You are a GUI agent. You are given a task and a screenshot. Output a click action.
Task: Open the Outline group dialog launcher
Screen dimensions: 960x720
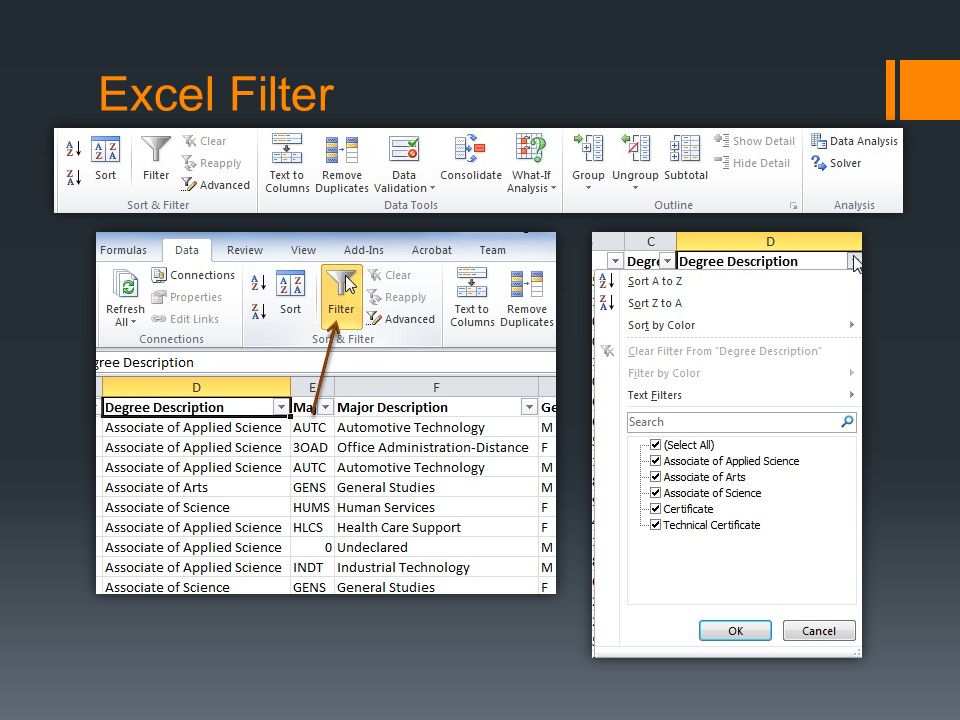click(793, 206)
